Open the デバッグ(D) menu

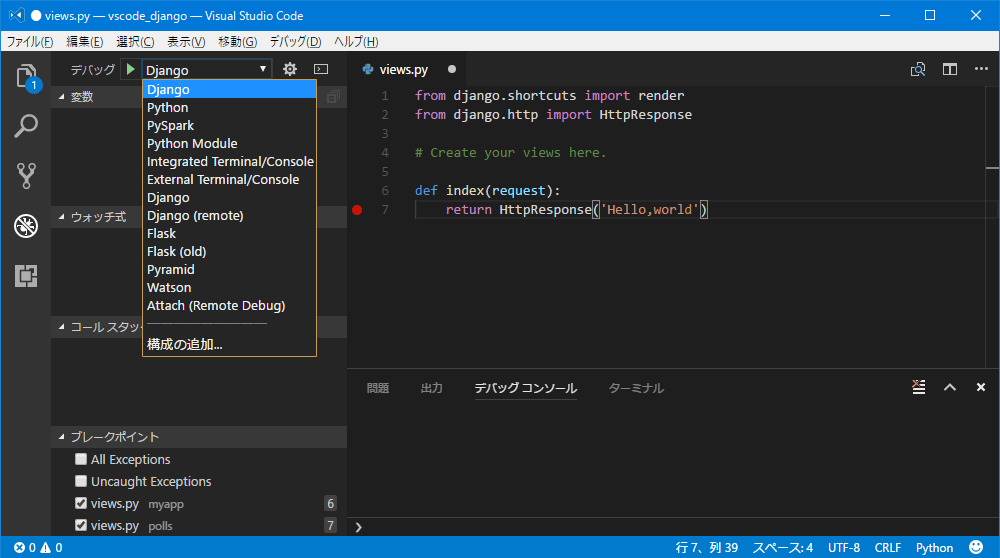pyautogui.click(x=295, y=41)
